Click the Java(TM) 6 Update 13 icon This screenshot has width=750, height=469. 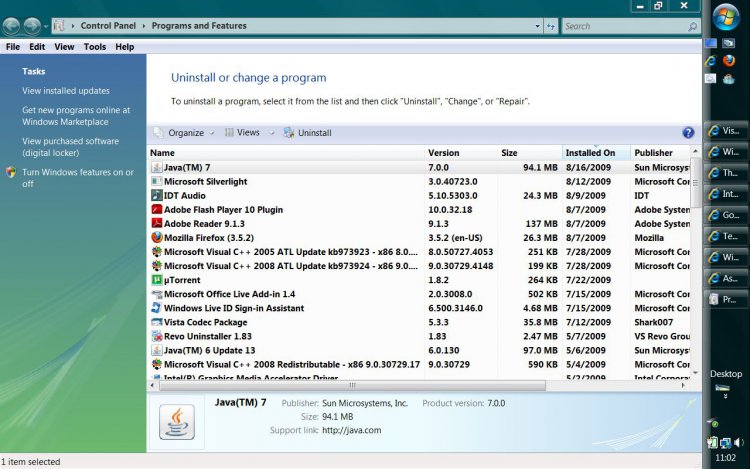[156, 350]
